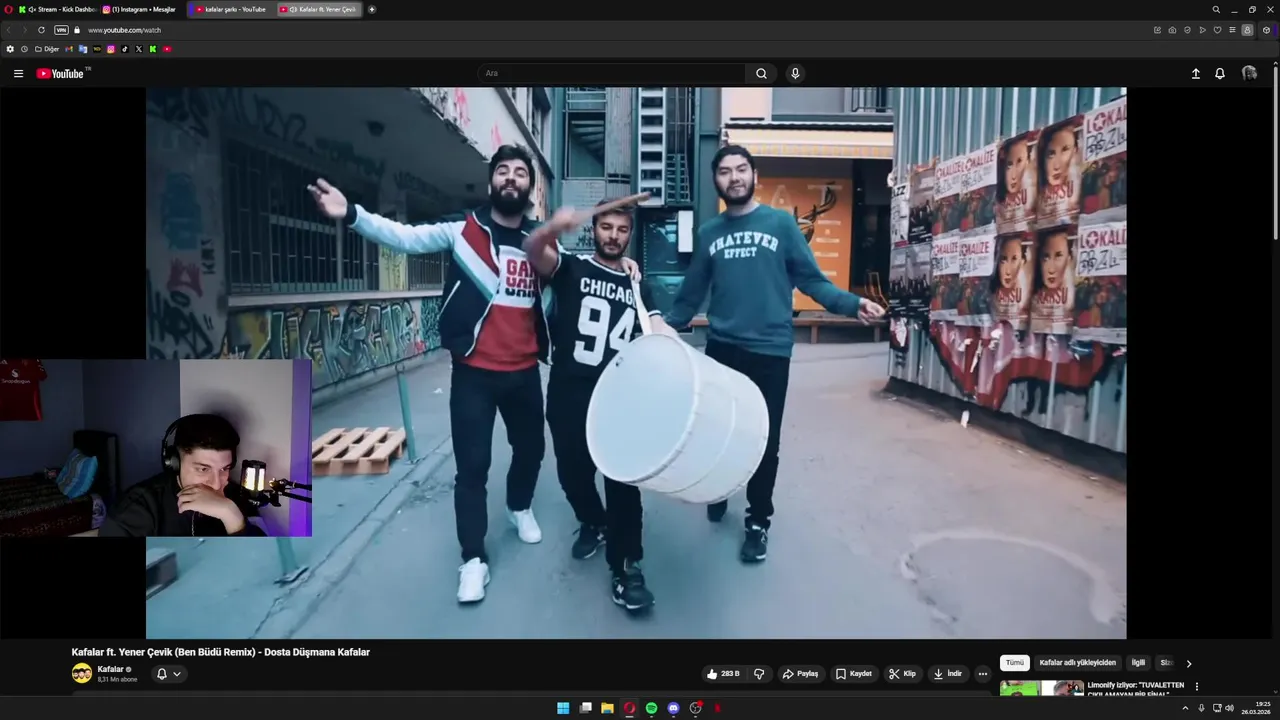This screenshot has width=1280, height=720.
Task: Open File Explorer from taskbar
Action: click(607, 708)
